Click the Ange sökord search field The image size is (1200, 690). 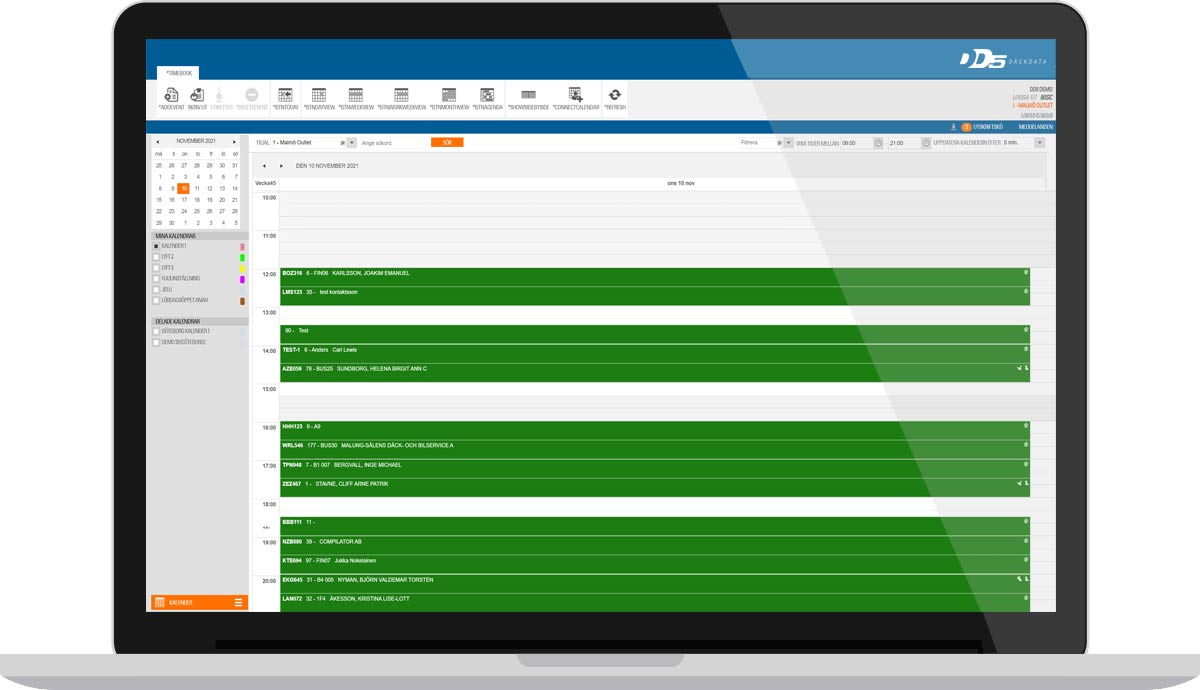392,143
